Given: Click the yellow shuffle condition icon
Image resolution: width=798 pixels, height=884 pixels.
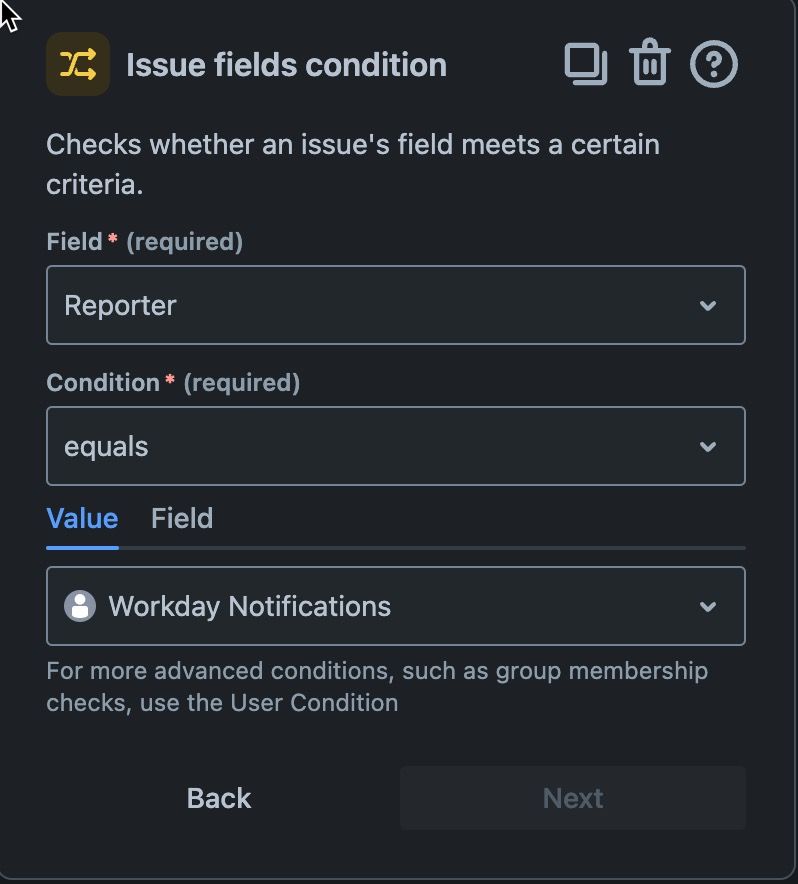Looking at the screenshot, I should coord(78,65).
